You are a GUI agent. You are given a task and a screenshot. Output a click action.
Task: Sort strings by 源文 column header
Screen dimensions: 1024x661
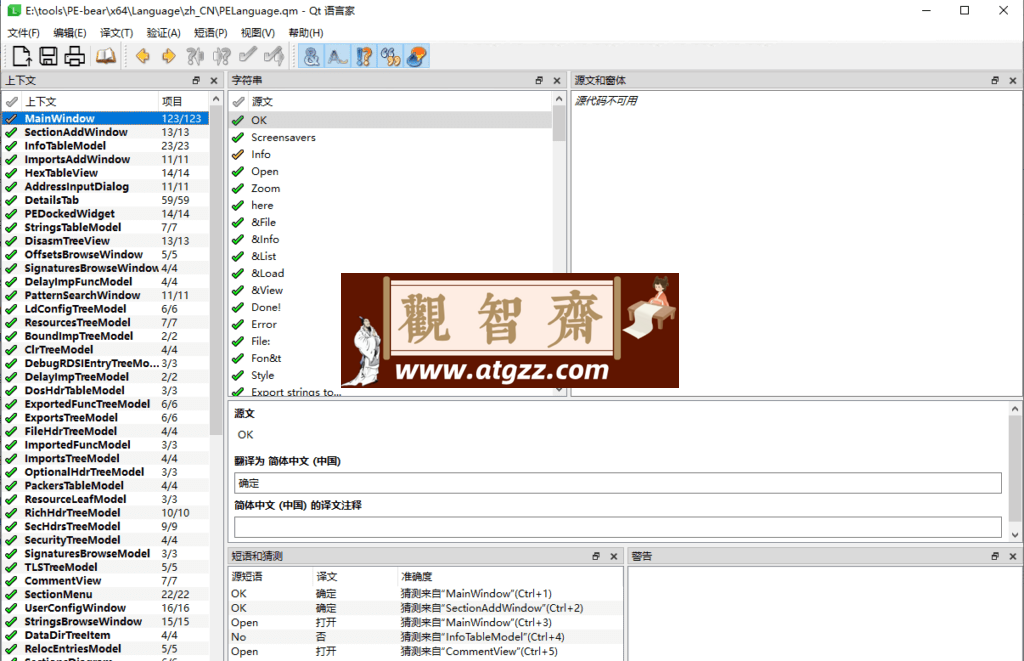click(399, 101)
